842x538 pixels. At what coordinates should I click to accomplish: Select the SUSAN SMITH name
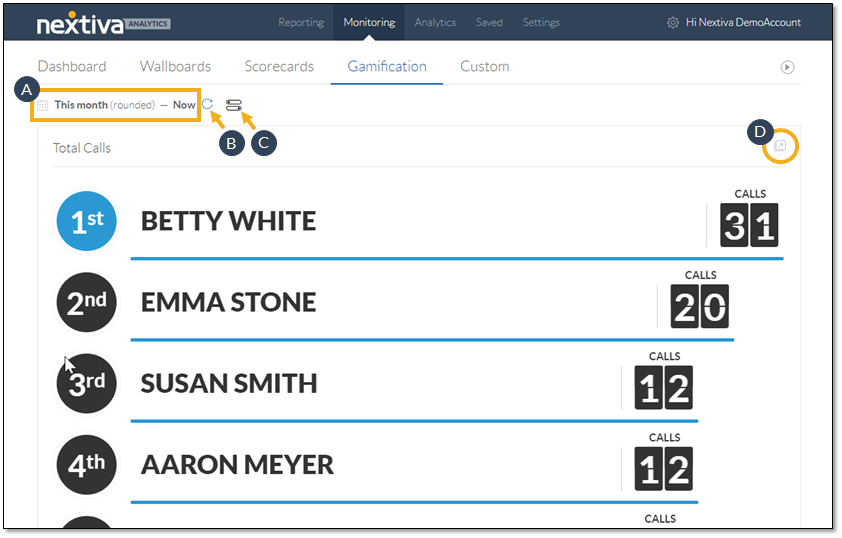click(229, 383)
